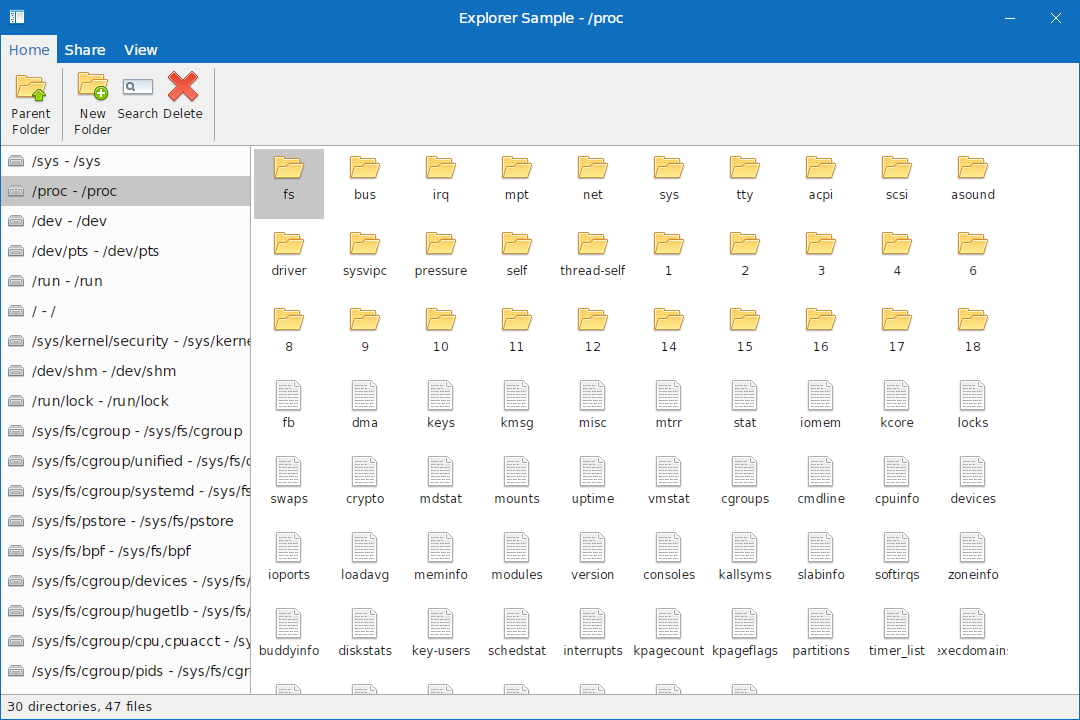The image size is (1080, 720).
Task: Select the diskstats file
Action: [365, 638]
